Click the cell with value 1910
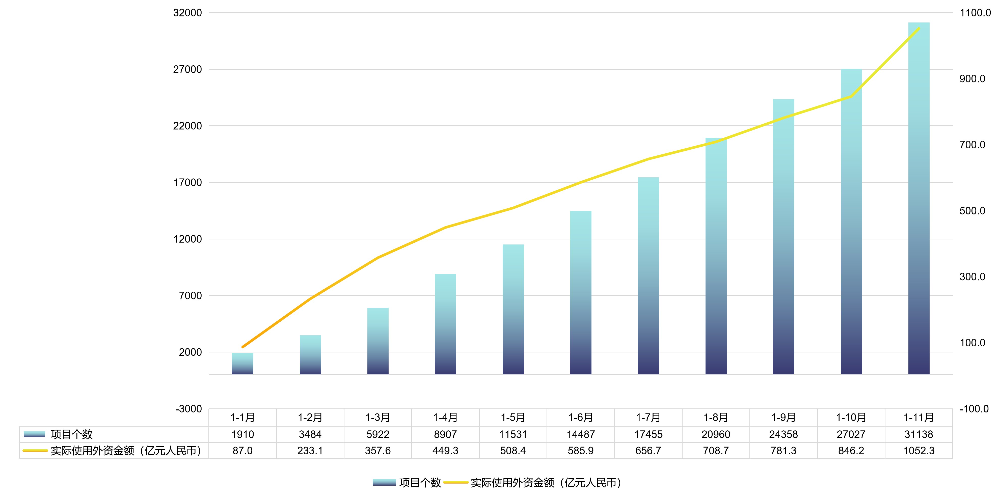 242,434
